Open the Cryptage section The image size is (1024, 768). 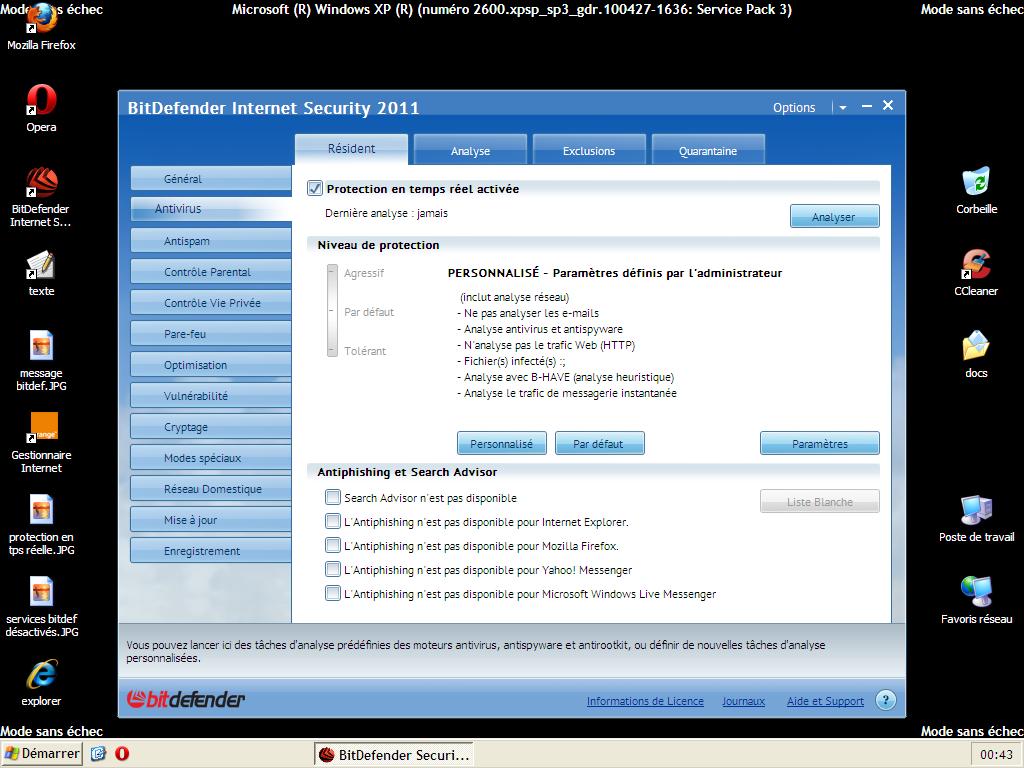click(x=211, y=427)
